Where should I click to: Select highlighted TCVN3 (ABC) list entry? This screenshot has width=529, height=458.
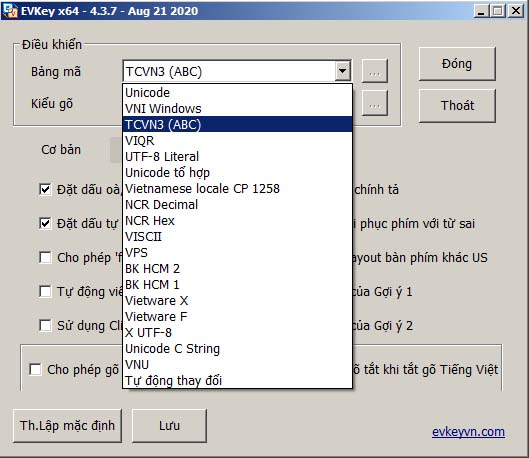tap(238, 124)
